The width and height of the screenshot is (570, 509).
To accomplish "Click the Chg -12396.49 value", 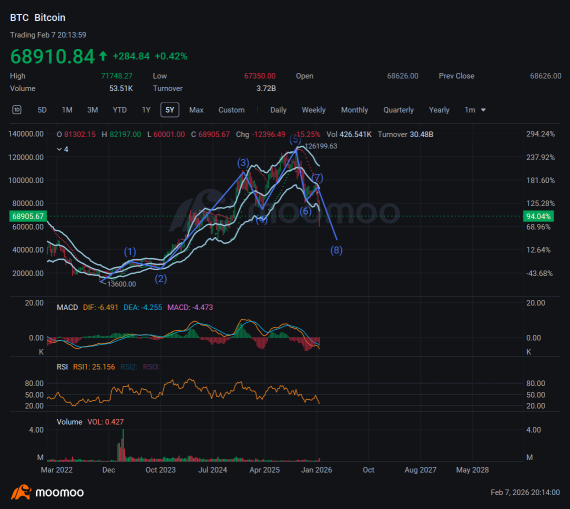I will pos(261,135).
